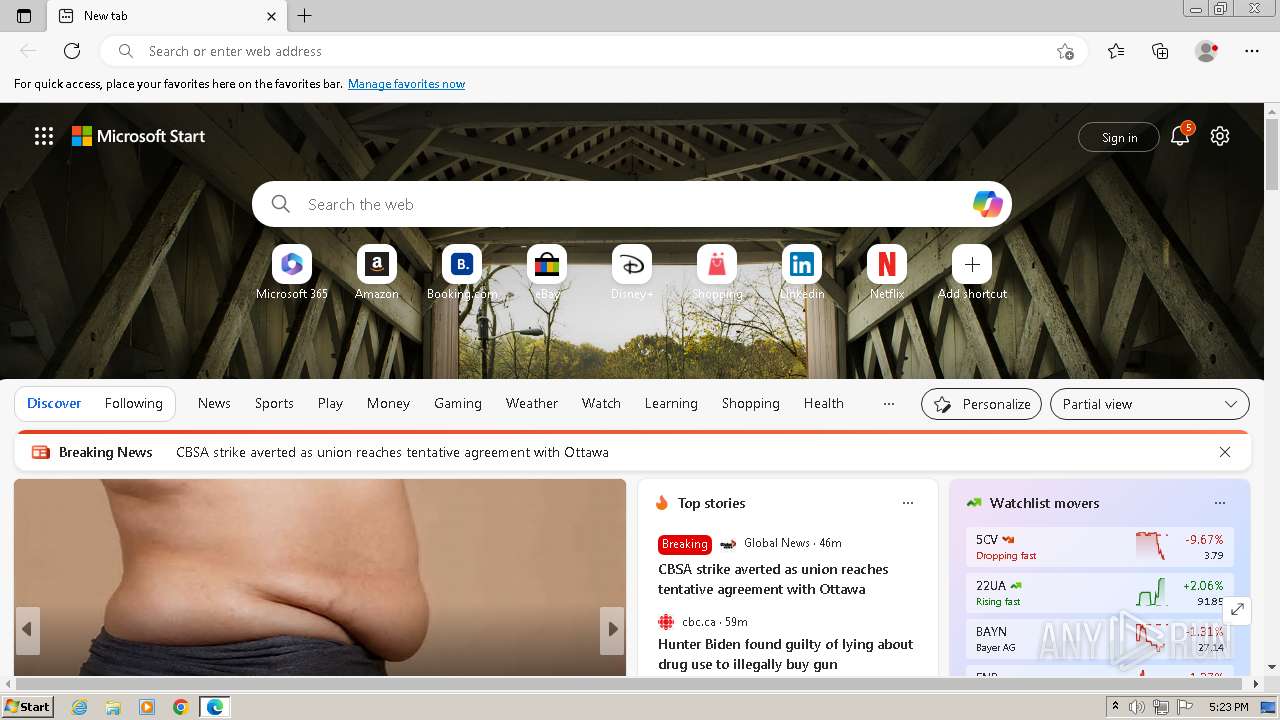Click the Sign in button
1280x720 pixels.
1119,138
